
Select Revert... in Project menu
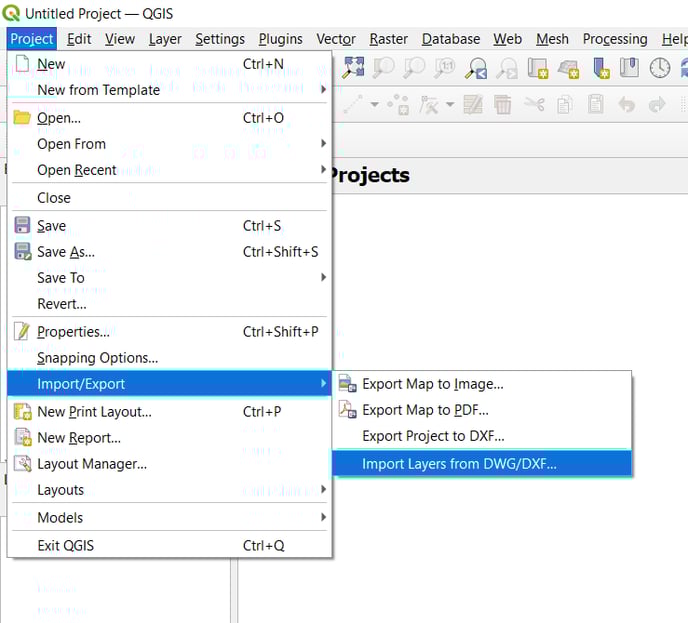169,304
